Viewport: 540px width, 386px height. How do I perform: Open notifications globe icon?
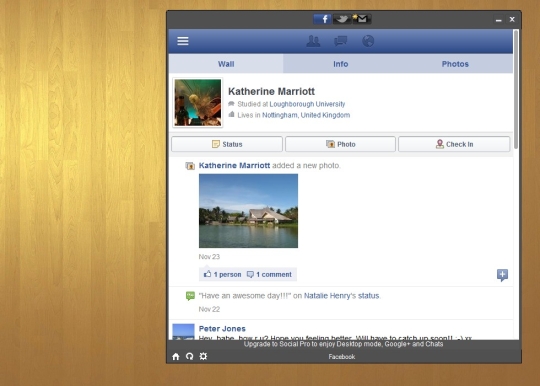tap(368, 41)
